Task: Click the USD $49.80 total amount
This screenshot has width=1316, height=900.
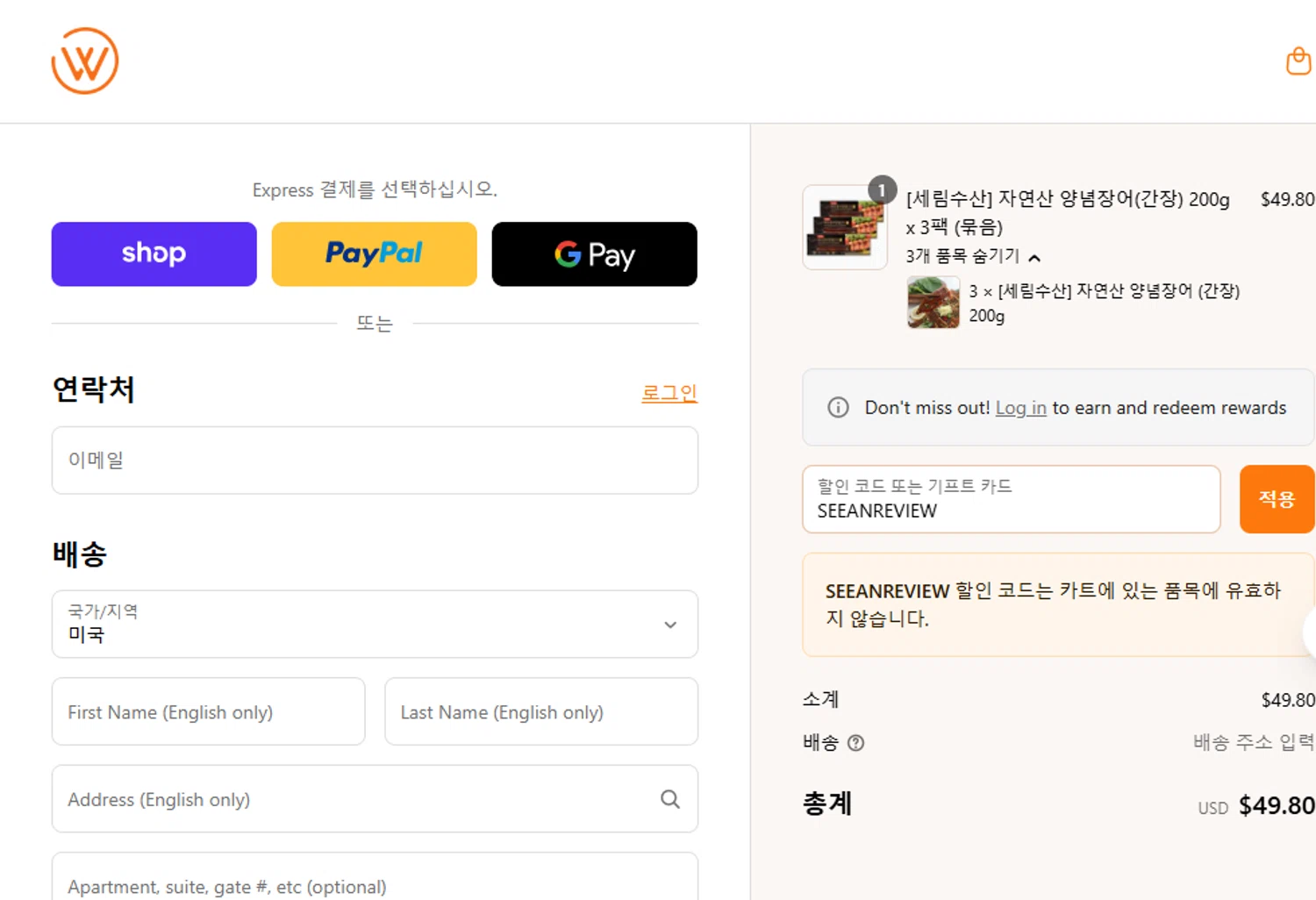Action: tap(1255, 805)
